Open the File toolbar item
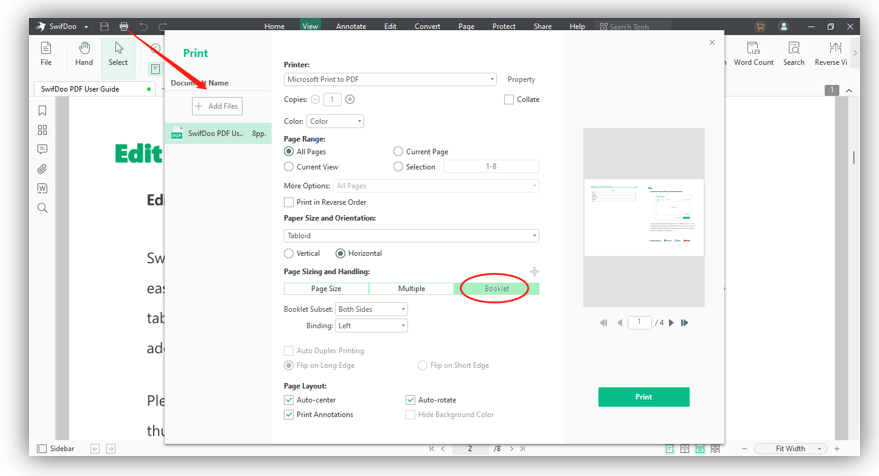879x476 pixels. [x=46, y=54]
